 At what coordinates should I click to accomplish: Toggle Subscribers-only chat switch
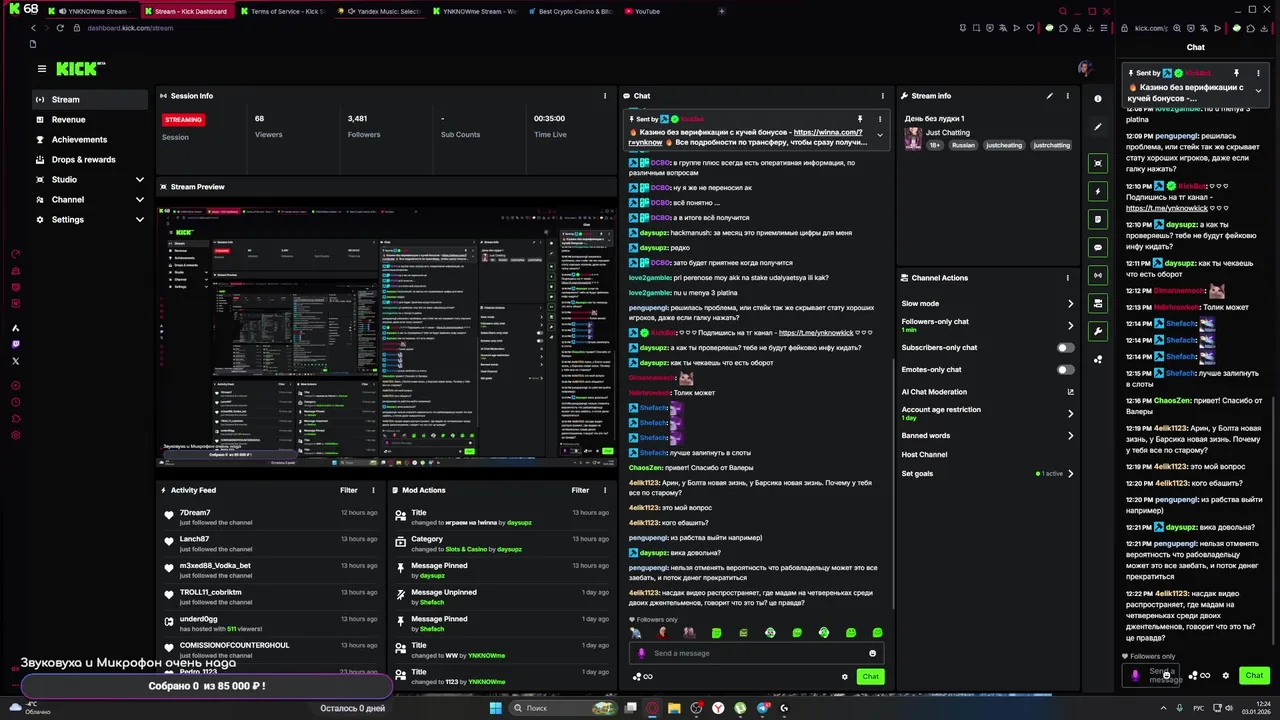(1066, 348)
